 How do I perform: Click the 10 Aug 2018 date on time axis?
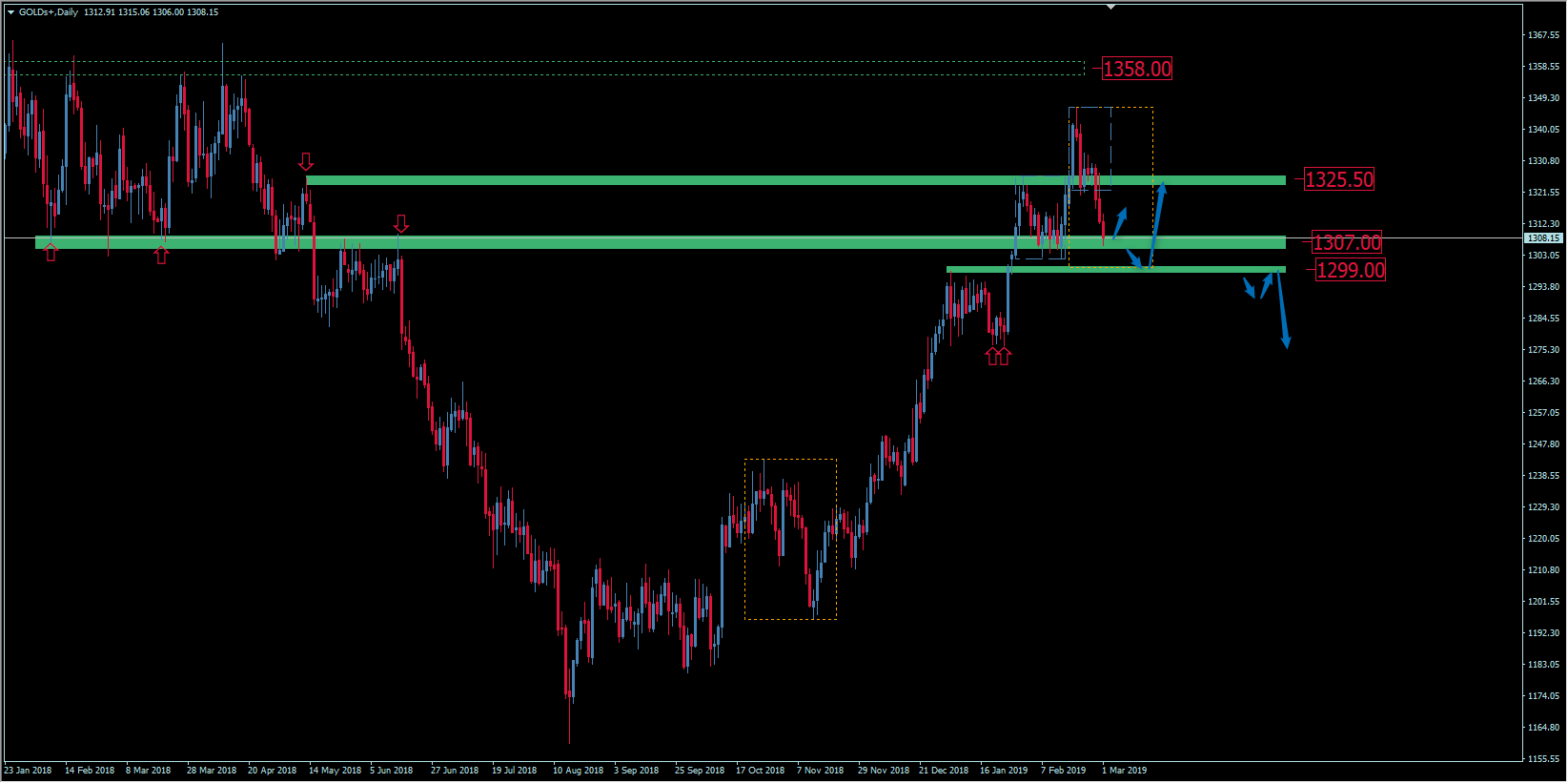tap(578, 771)
